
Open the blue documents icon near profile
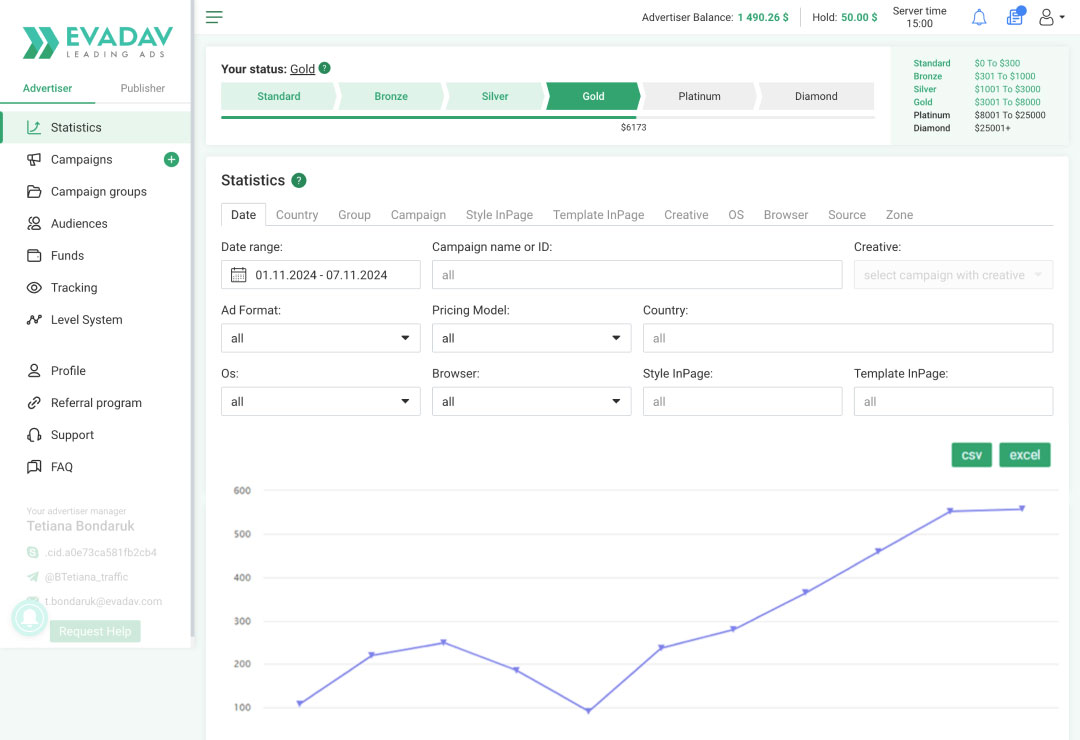click(x=1015, y=16)
